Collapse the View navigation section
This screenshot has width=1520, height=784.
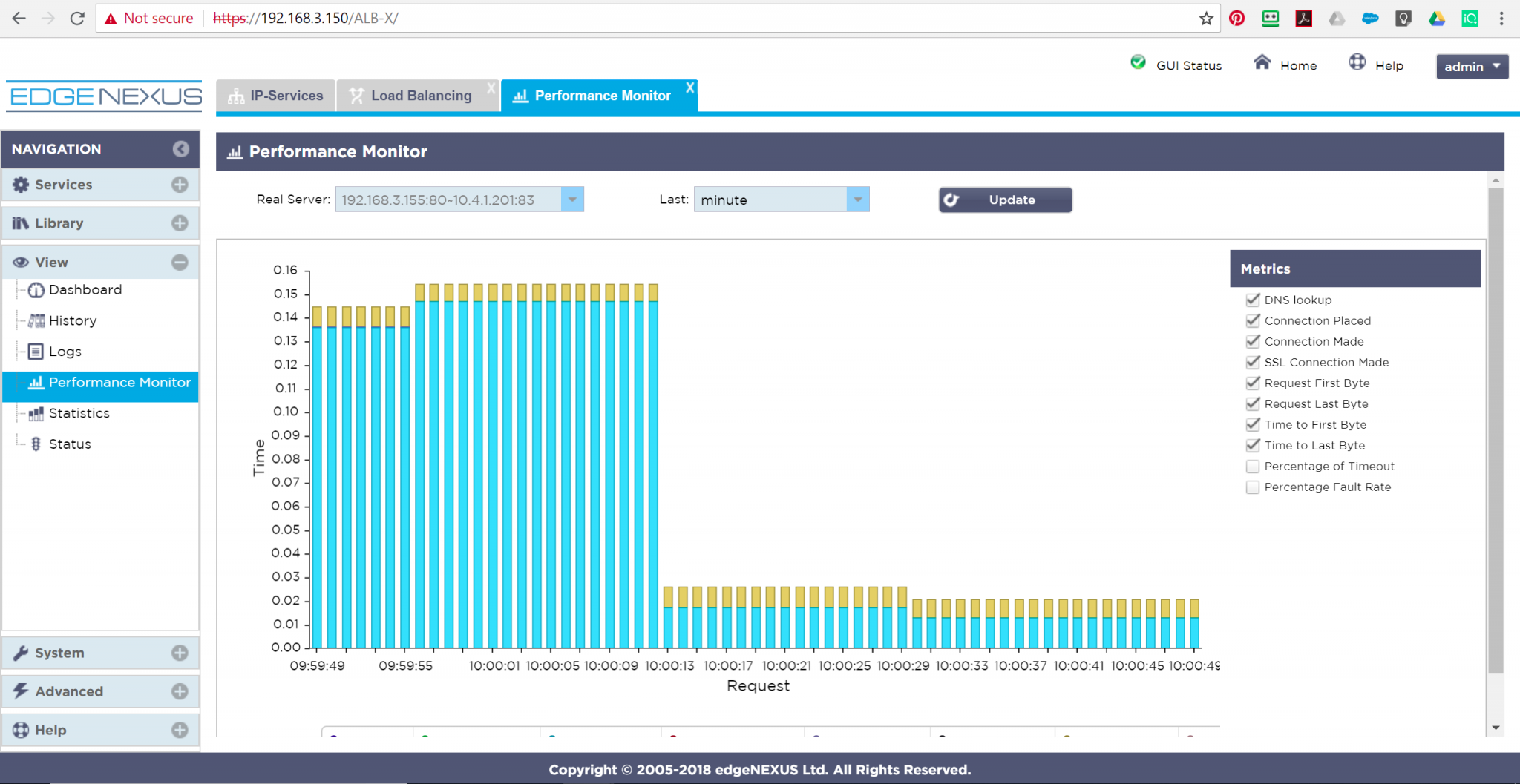[x=179, y=262]
